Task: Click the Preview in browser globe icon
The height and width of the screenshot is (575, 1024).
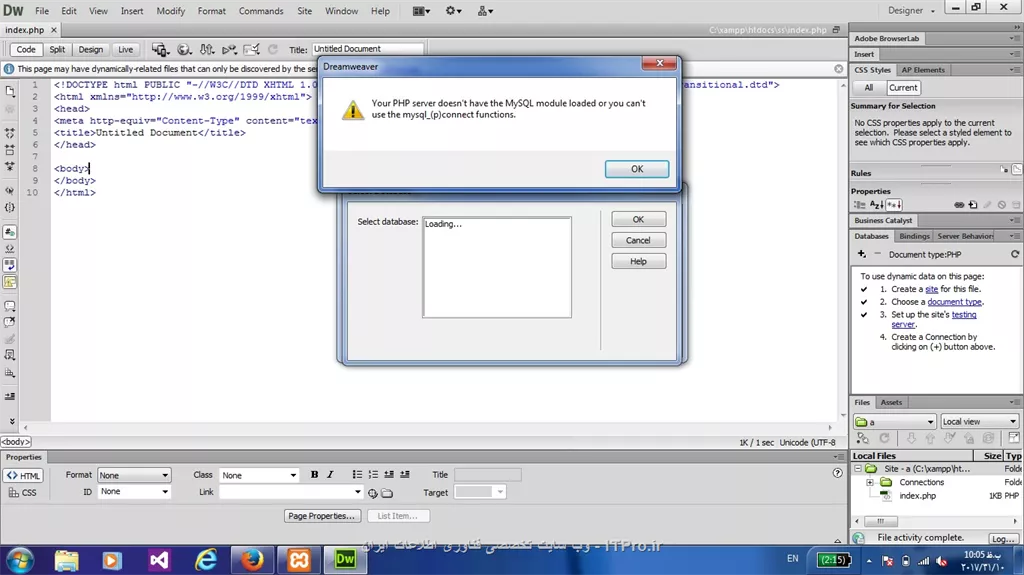Action: point(184,50)
